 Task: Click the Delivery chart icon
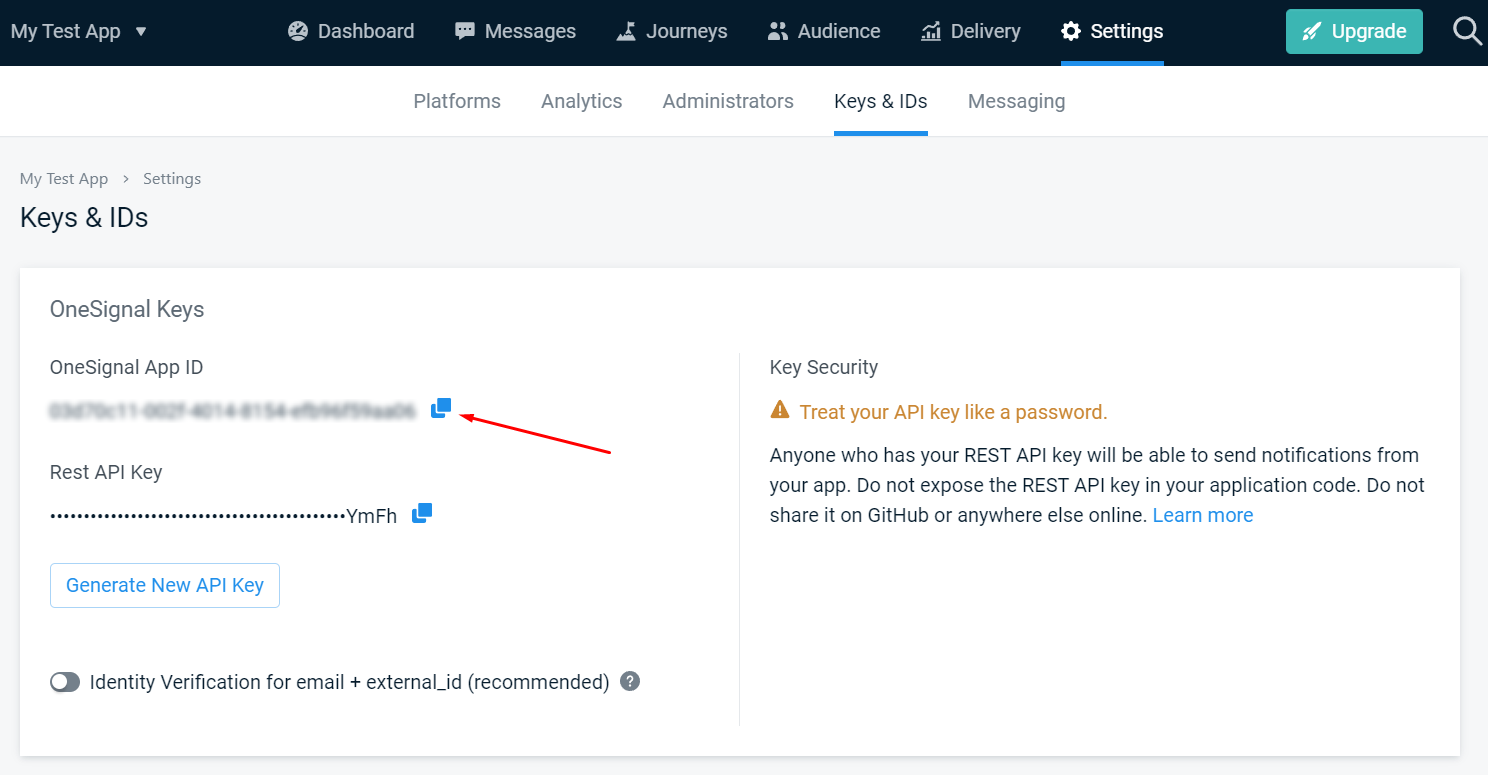(x=931, y=31)
